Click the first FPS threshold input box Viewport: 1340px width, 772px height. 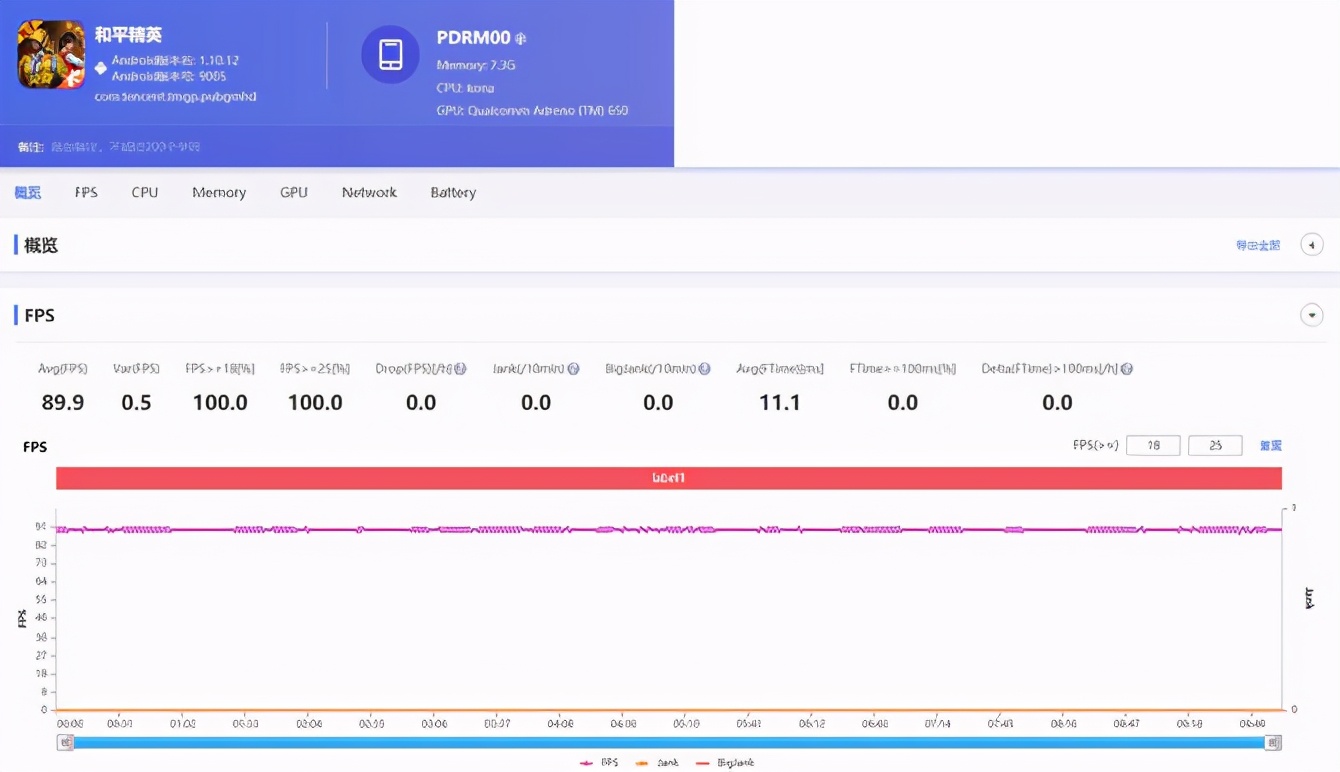[1153, 446]
